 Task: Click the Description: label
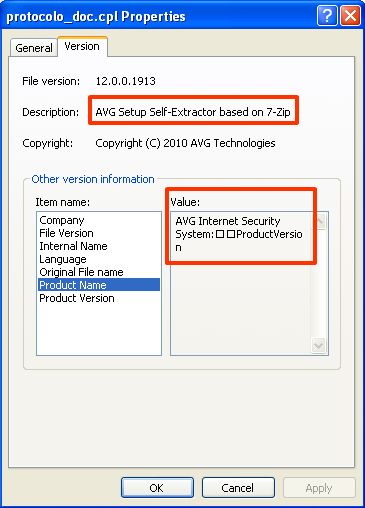[51, 112]
